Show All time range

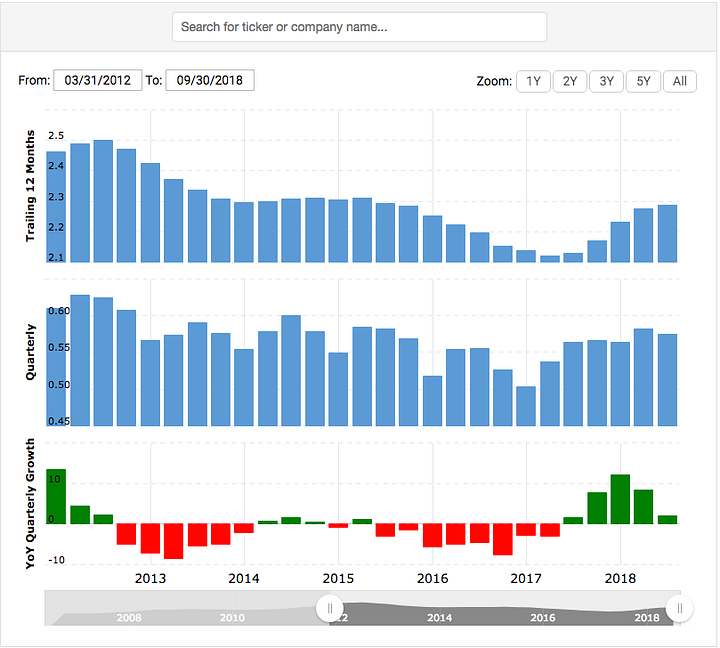[x=680, y=81]
